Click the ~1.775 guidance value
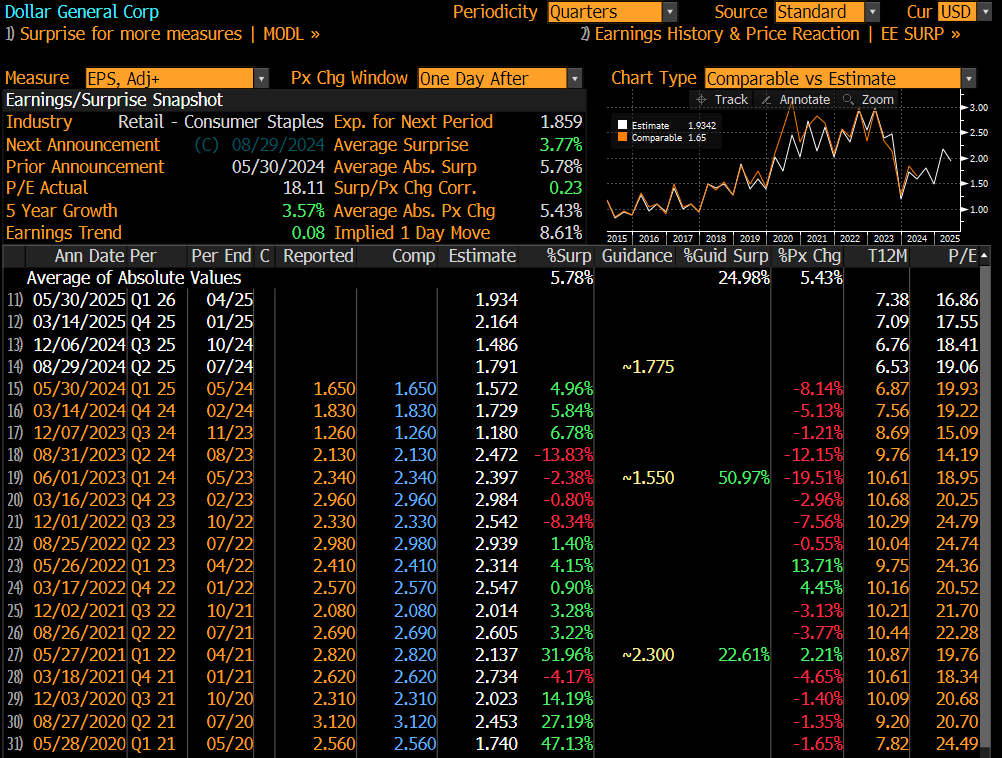The height and width of the screenshot is (758, 1002). 648,367
